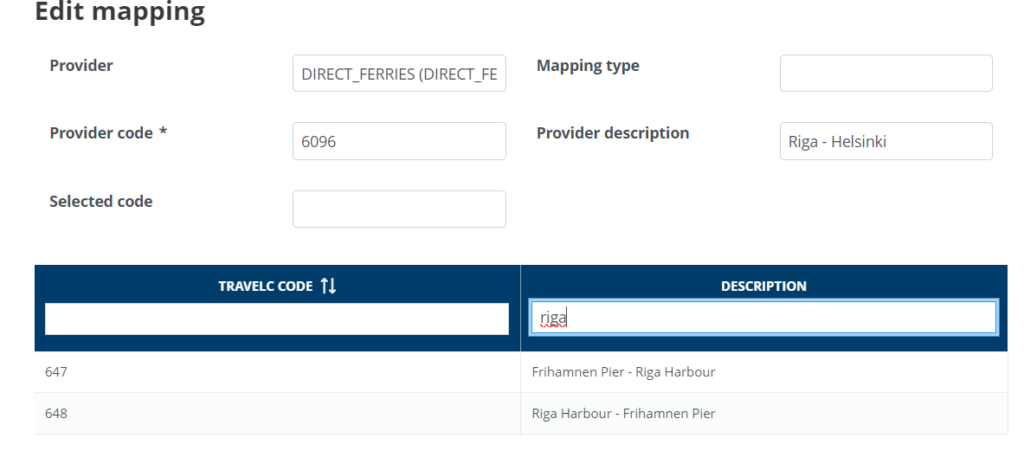Click the Description filter box containing riga
Screen dimensions: 1024x451
click(x=763, y=318)
